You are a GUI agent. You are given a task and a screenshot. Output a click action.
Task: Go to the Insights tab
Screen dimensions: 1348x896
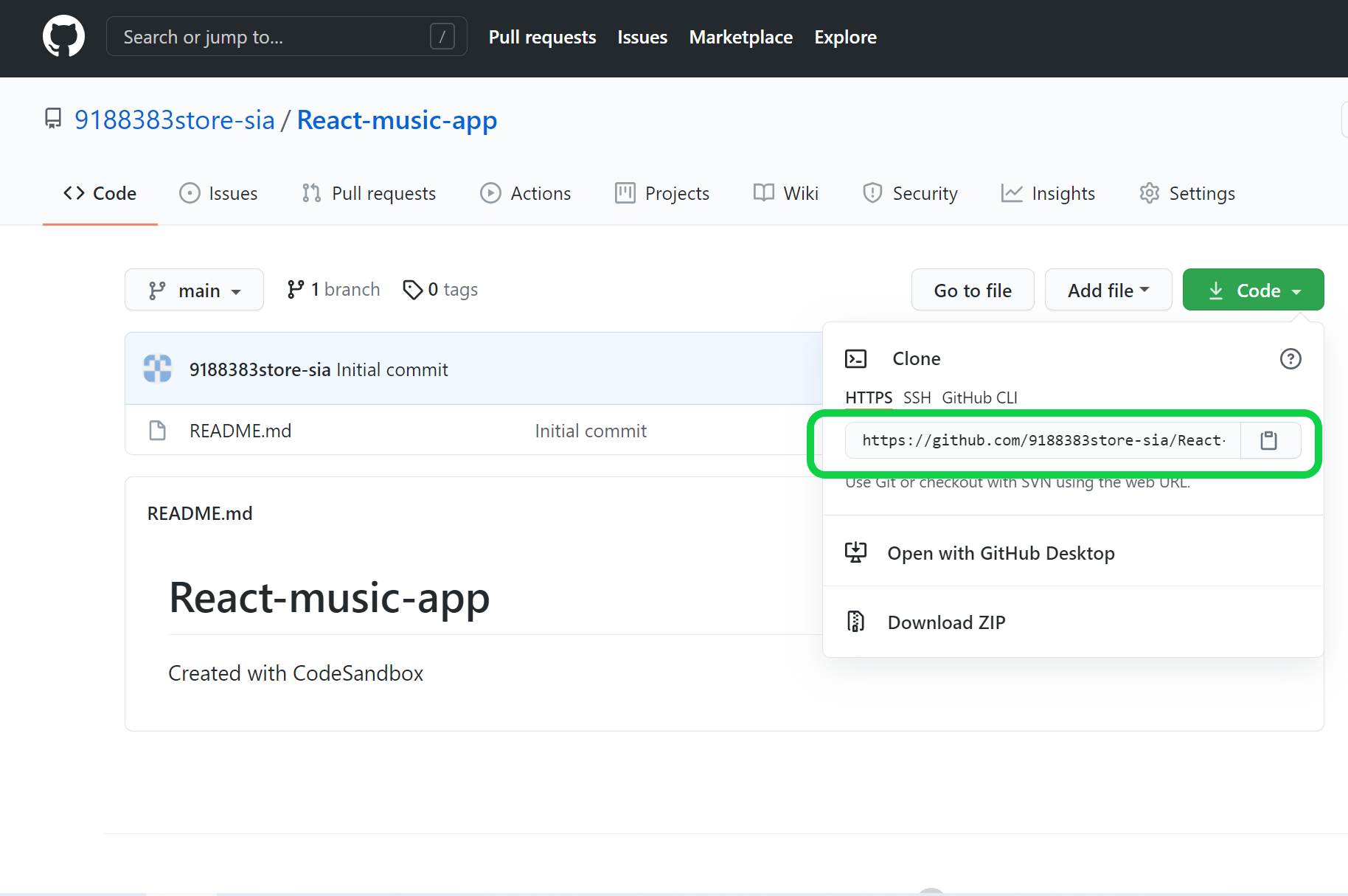1048,193
